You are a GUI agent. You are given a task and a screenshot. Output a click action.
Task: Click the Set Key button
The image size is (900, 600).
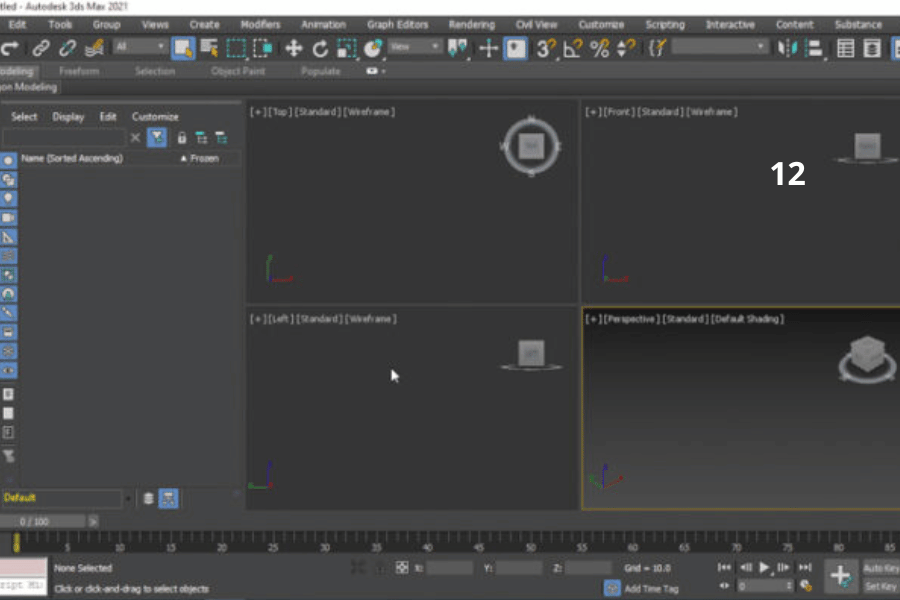(x=880, y=586)
